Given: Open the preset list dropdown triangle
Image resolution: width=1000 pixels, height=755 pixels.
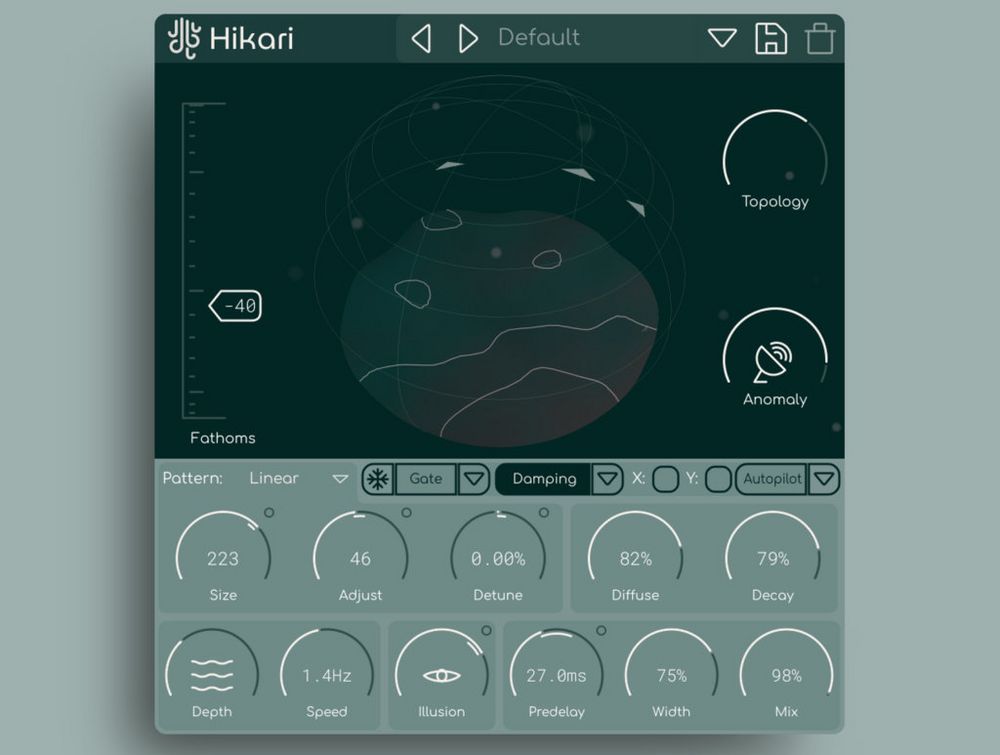Looking at the screenshot, I should point(722,38).
